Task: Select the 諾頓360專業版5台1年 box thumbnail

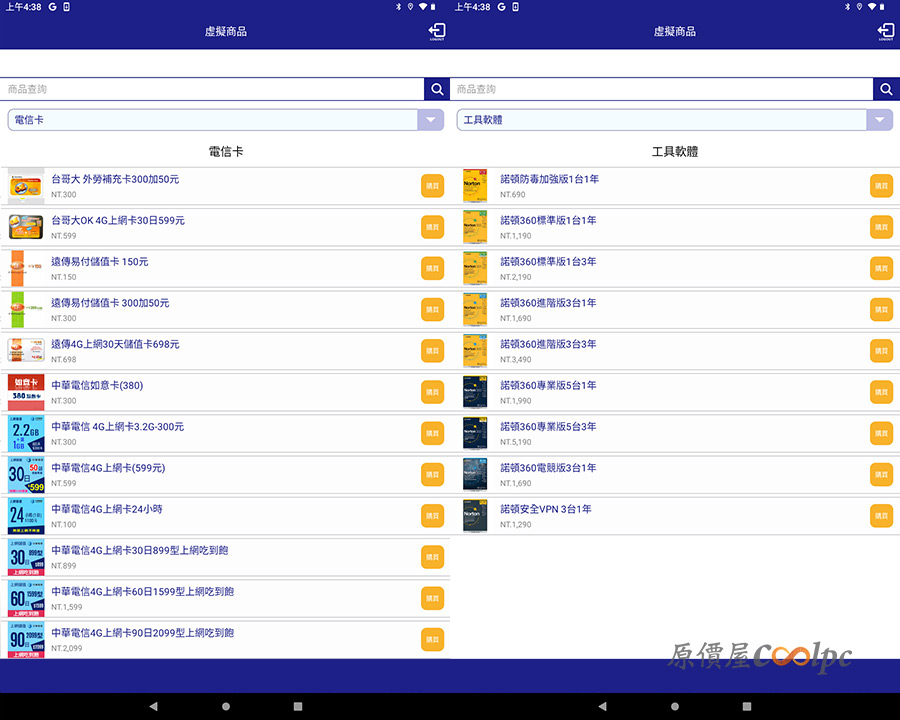Action: [475, 392]
